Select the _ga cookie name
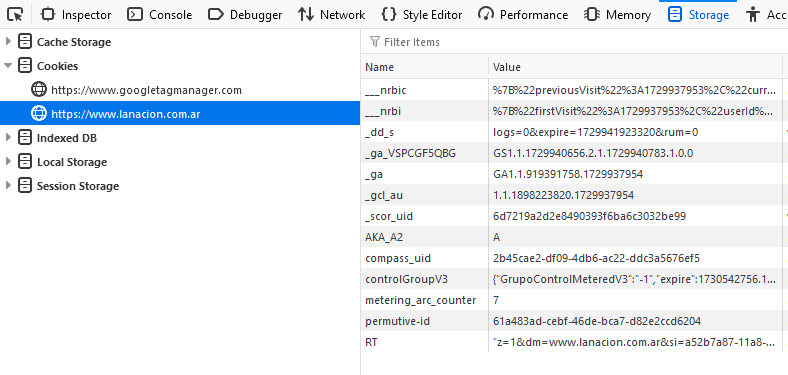The image size is (788, 375). click(374, 174)
